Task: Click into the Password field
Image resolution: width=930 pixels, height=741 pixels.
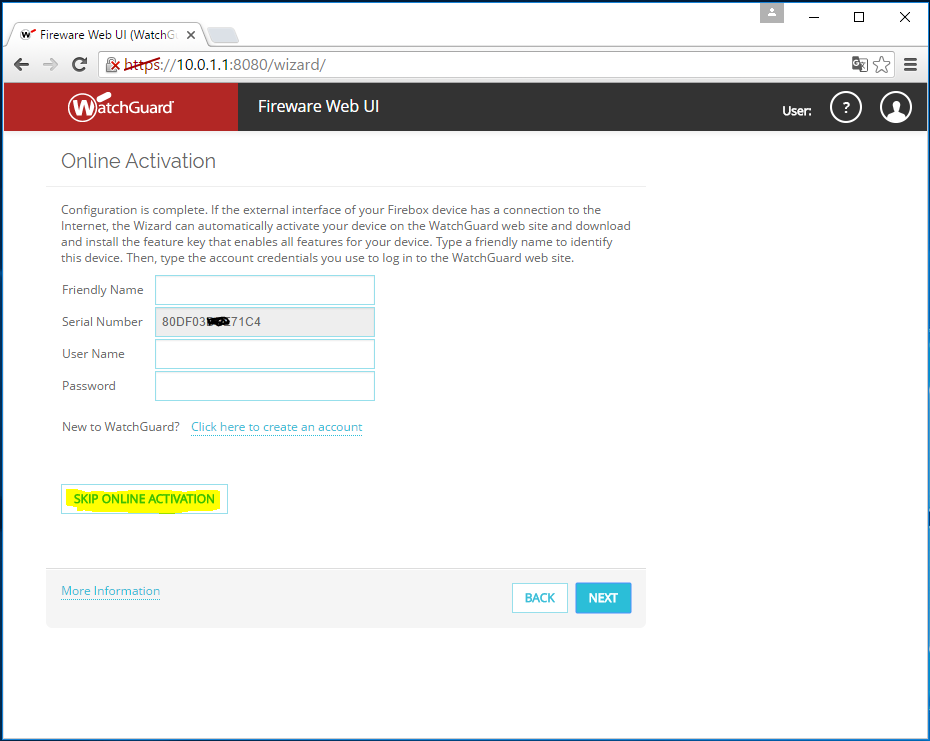Action: coord(264,386)
